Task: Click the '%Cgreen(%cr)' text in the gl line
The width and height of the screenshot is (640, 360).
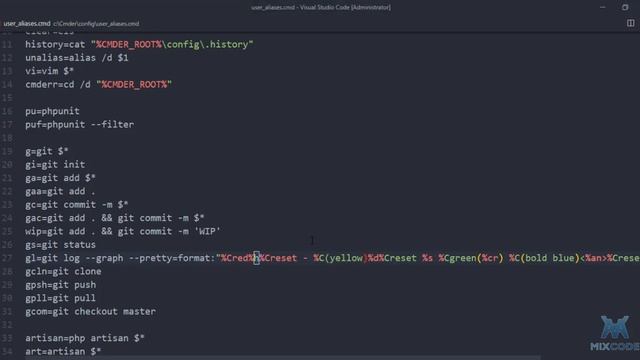Action: coord(471,258)
